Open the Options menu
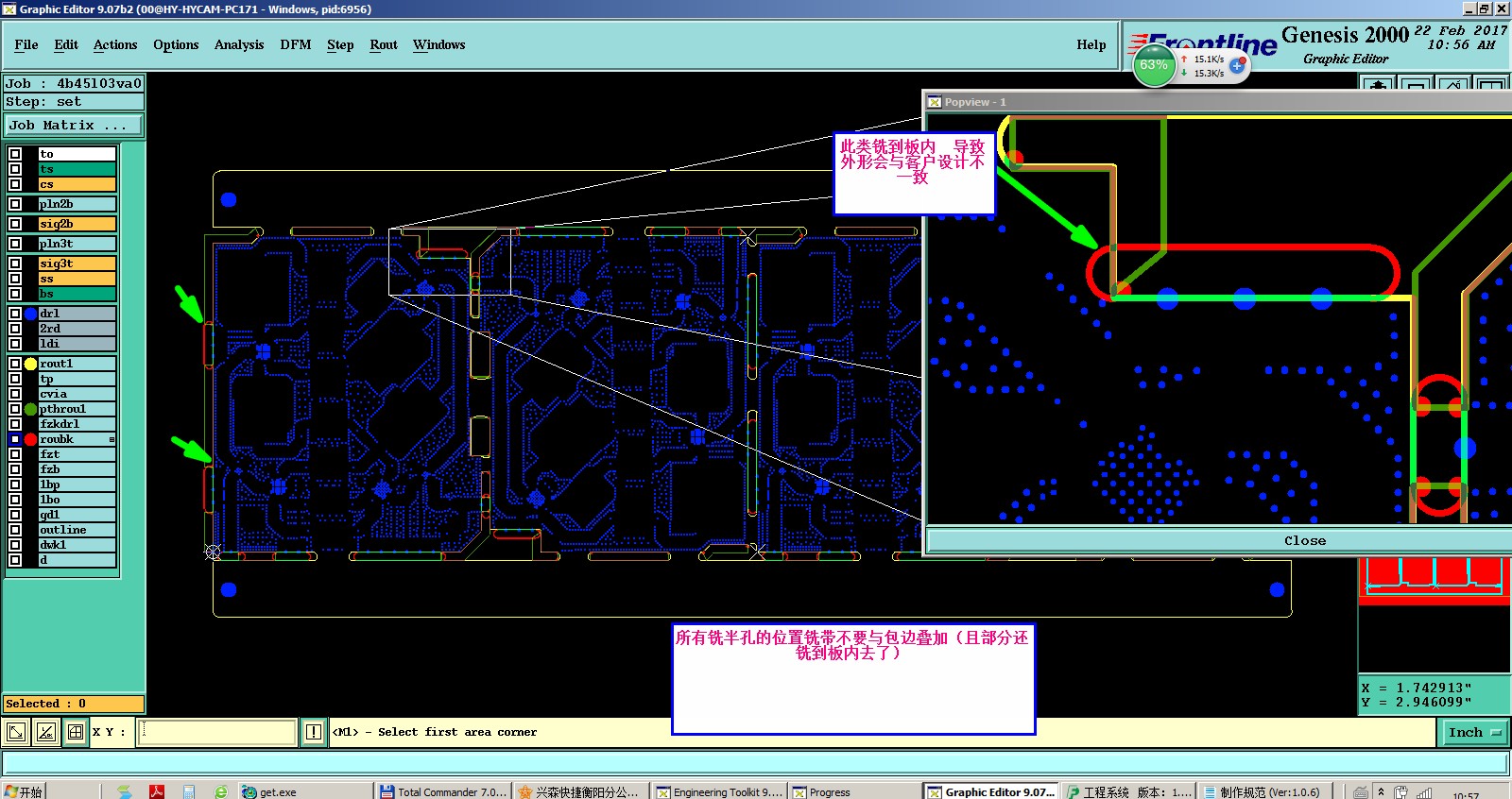The image size is (1512, 799). pos(176,44)
